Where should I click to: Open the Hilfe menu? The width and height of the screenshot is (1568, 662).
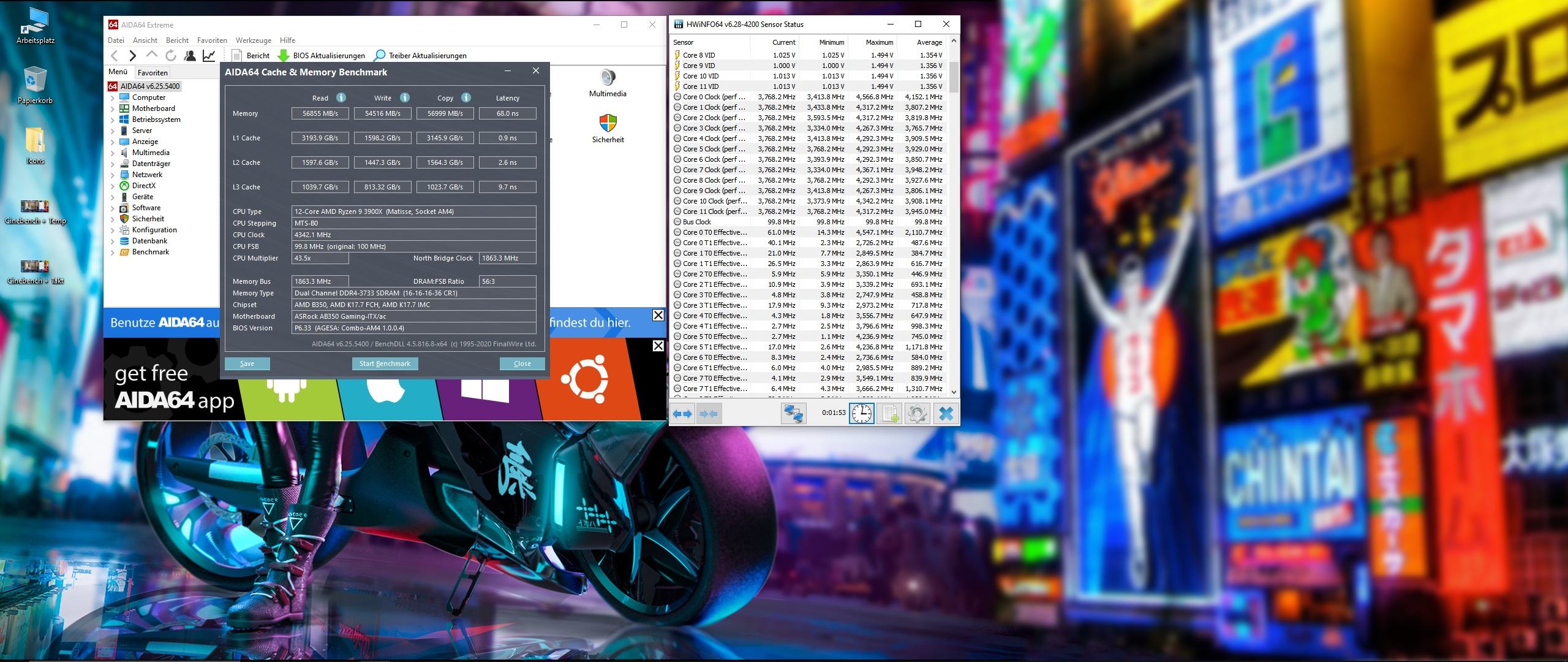pos(287,40)
